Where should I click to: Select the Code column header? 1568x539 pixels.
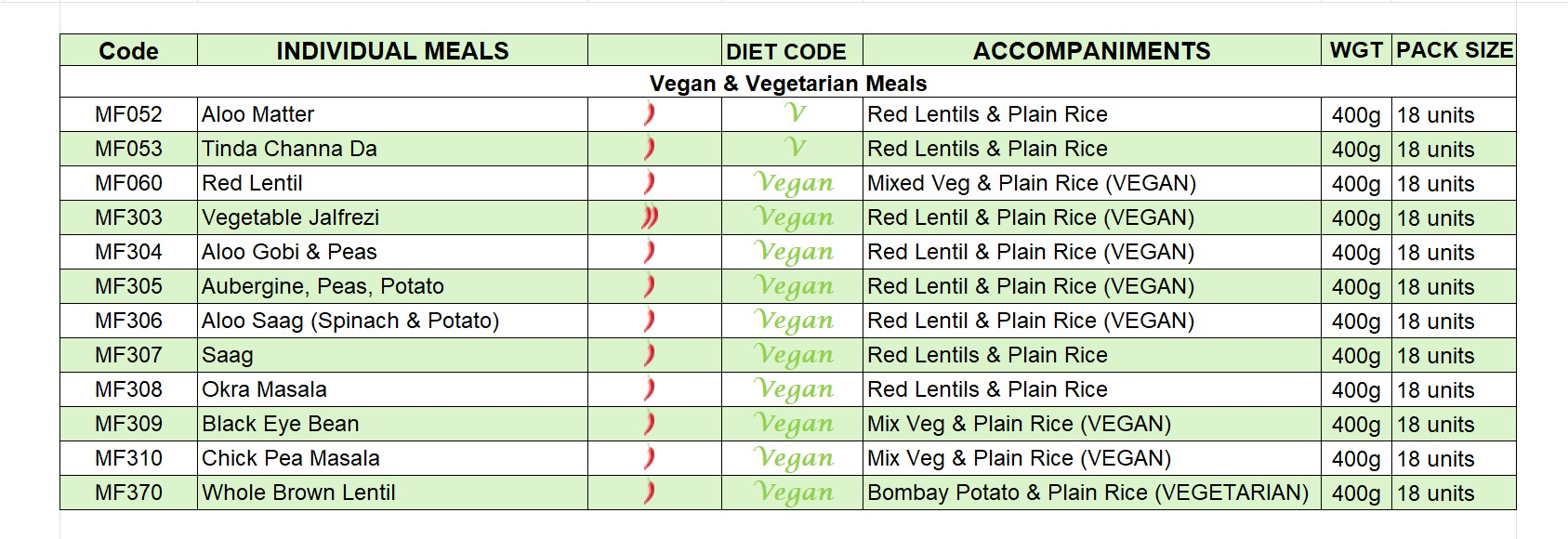point(129,50)
